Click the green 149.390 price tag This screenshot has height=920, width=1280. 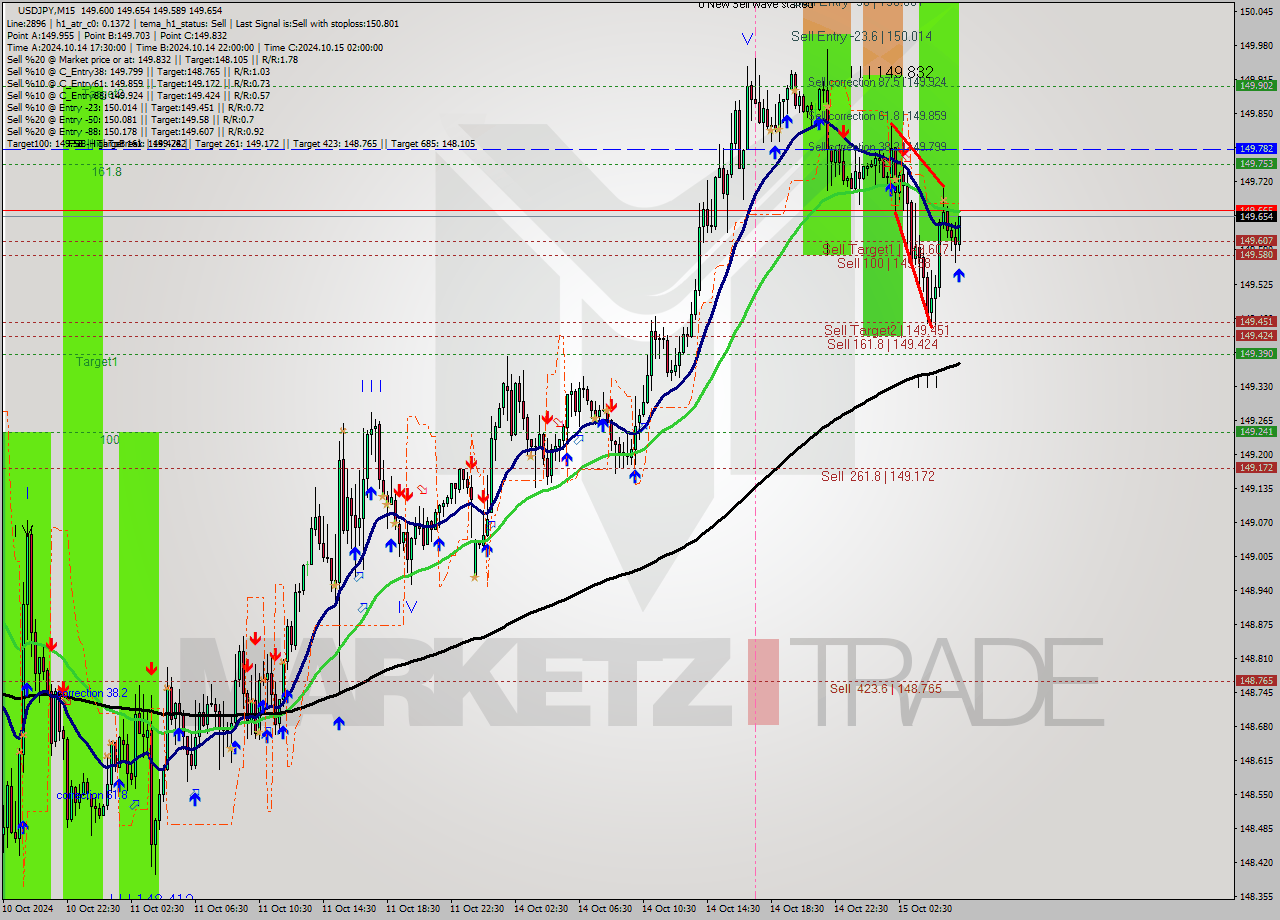pyautogui.click(x=1256, y=353)
